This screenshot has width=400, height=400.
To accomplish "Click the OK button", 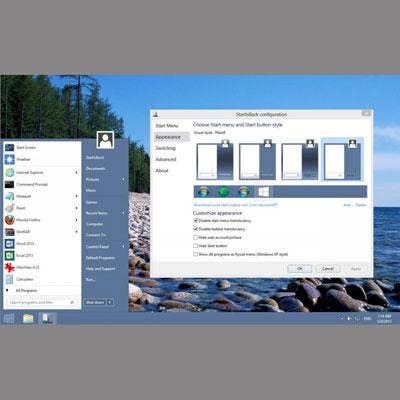I will point(300,269).
